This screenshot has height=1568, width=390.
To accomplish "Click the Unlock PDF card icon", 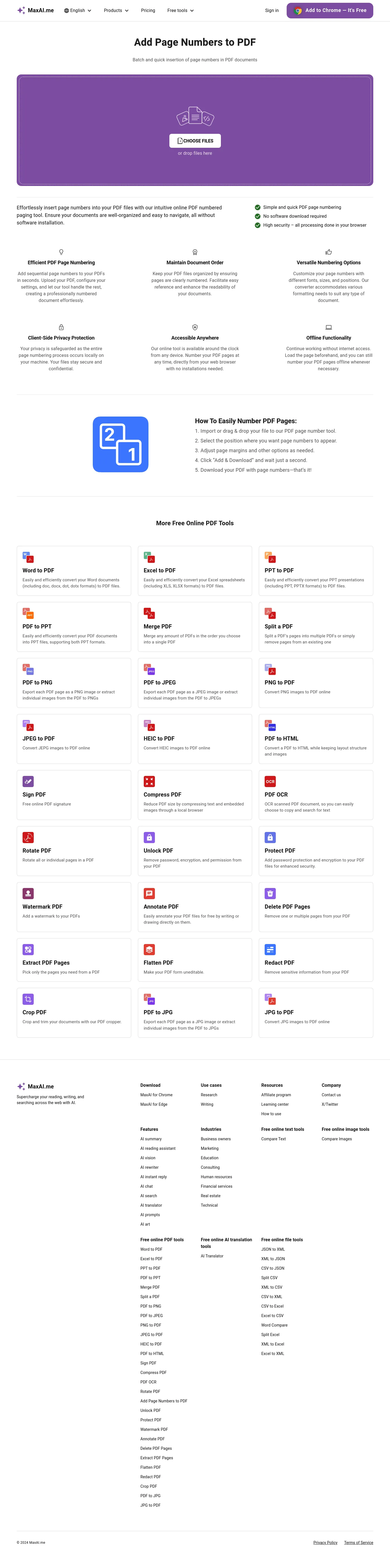I will click(x=149, y=837).
